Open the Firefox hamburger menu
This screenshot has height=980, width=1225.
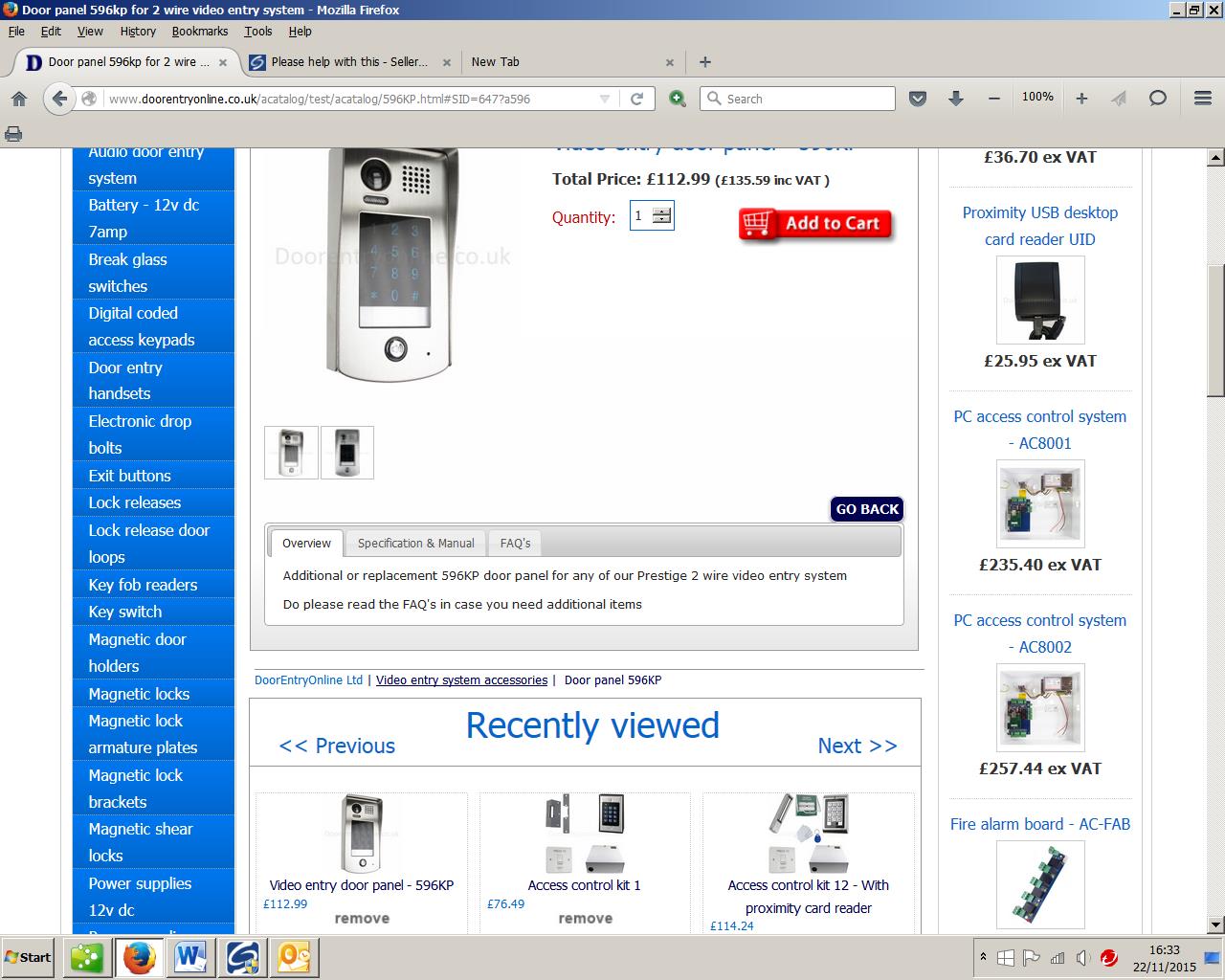tap(1203, 99)
